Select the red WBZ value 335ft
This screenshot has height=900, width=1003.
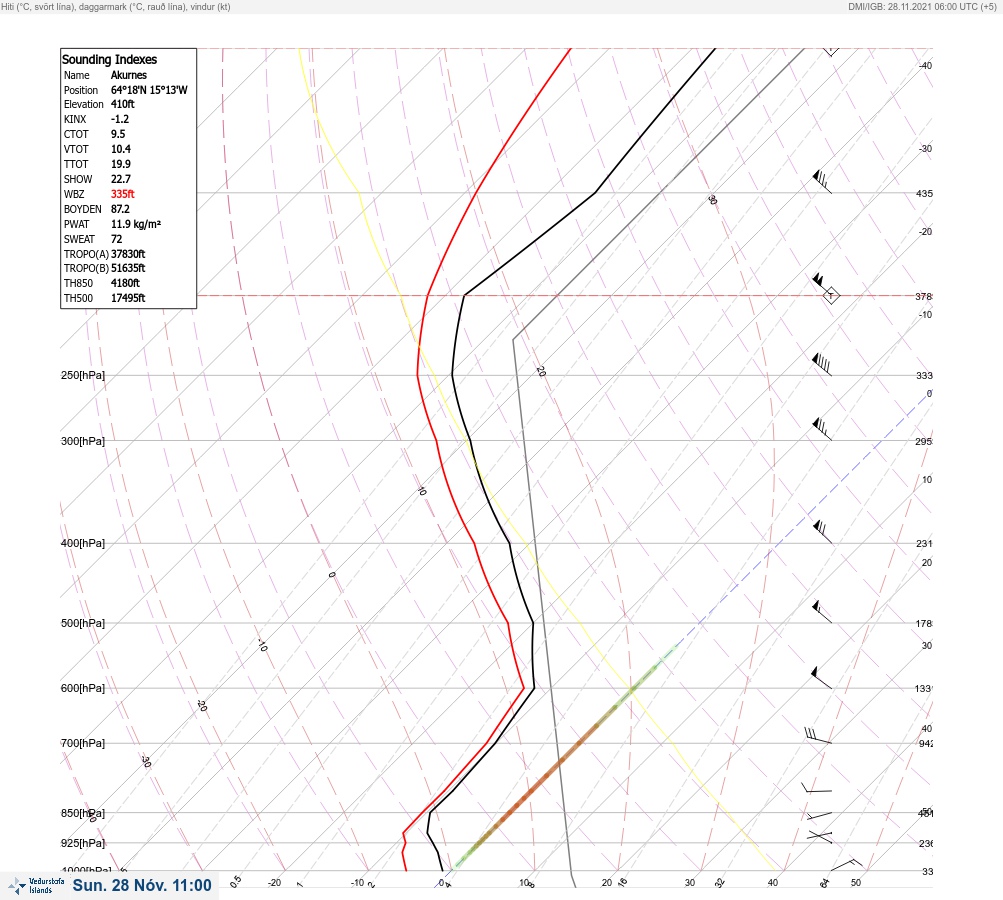(123, 194)
